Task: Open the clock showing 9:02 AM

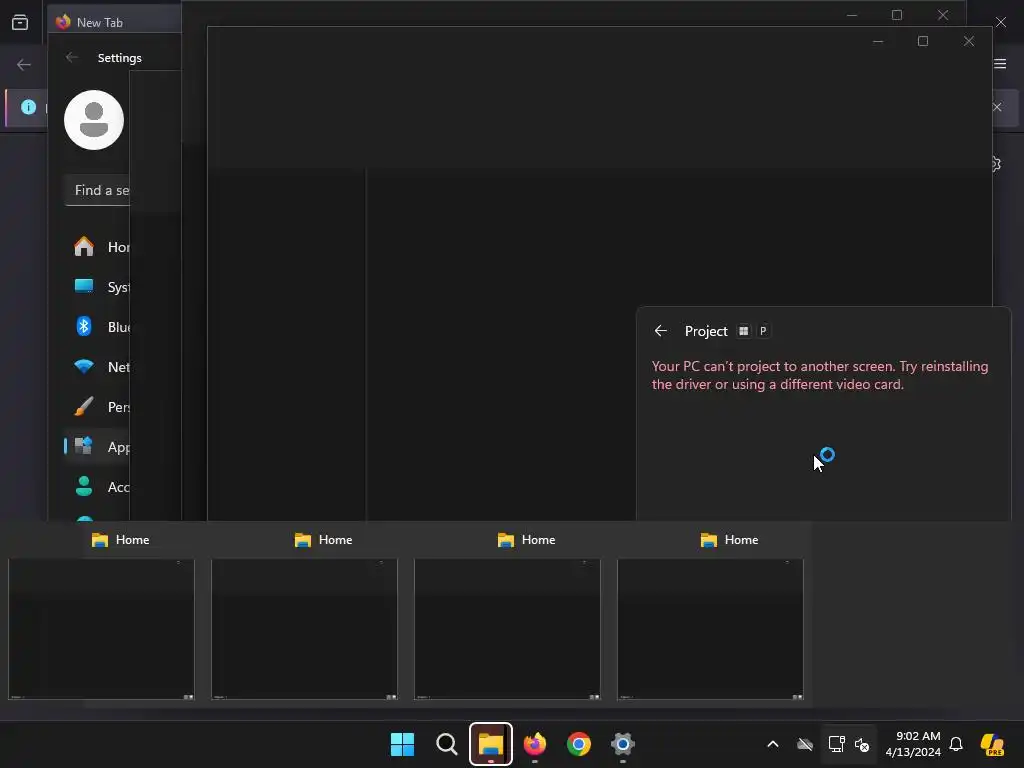Action: point(913,744)
